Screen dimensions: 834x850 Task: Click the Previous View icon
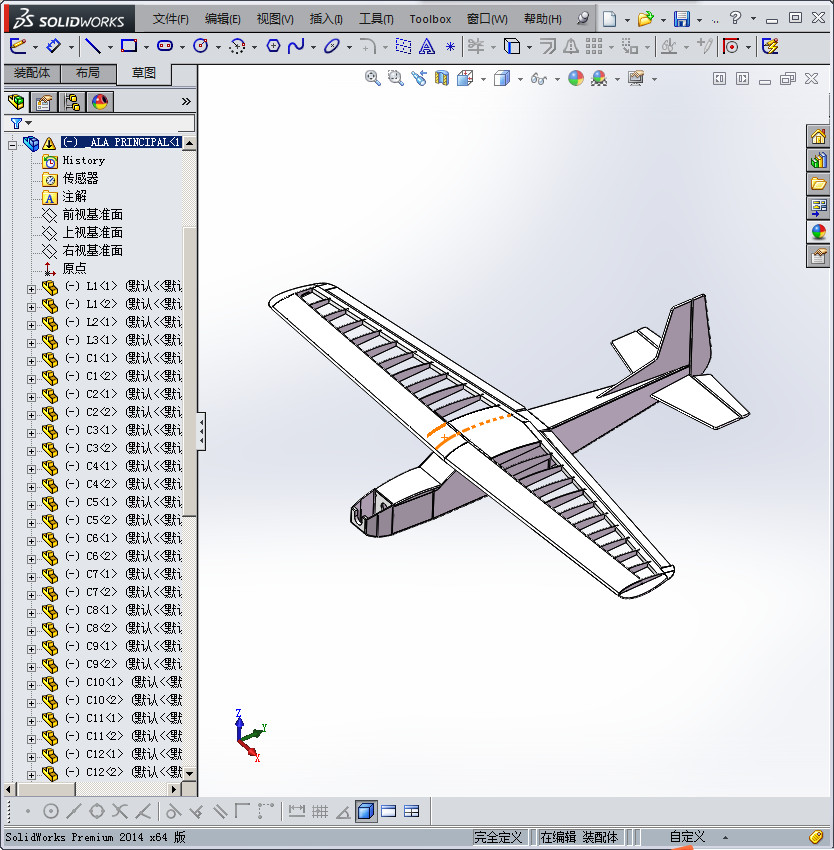click(x=419, y=79)
